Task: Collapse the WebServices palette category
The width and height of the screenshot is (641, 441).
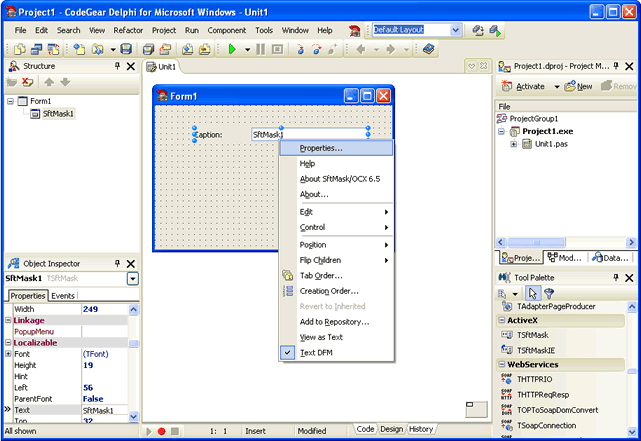Action: [x=502, y=364]
